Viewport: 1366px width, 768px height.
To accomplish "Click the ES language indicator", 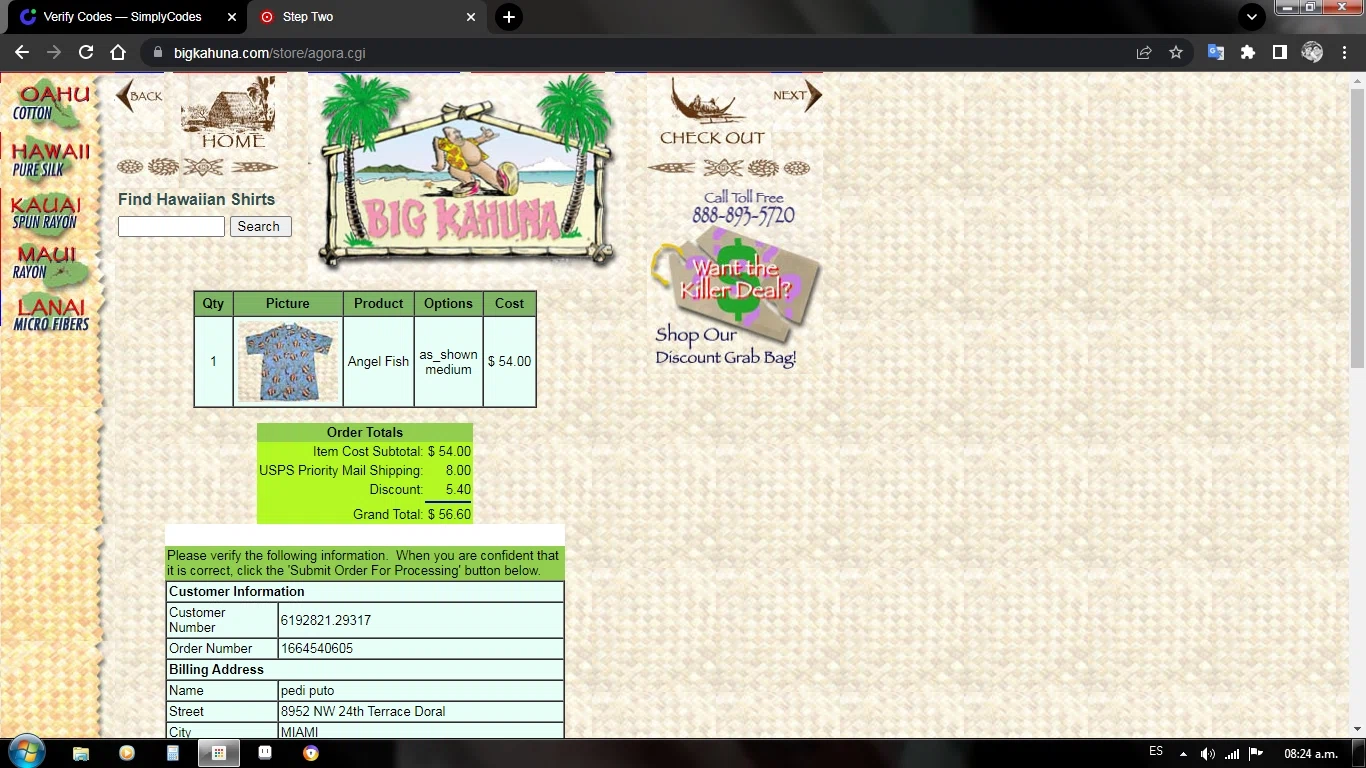I will (x=1156, y=752).
